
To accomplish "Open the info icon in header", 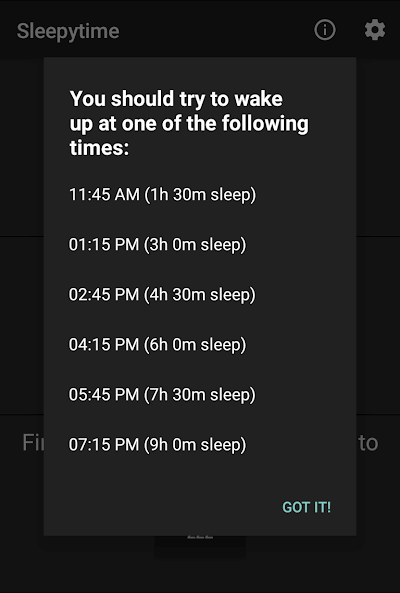I will pos(325,30).
